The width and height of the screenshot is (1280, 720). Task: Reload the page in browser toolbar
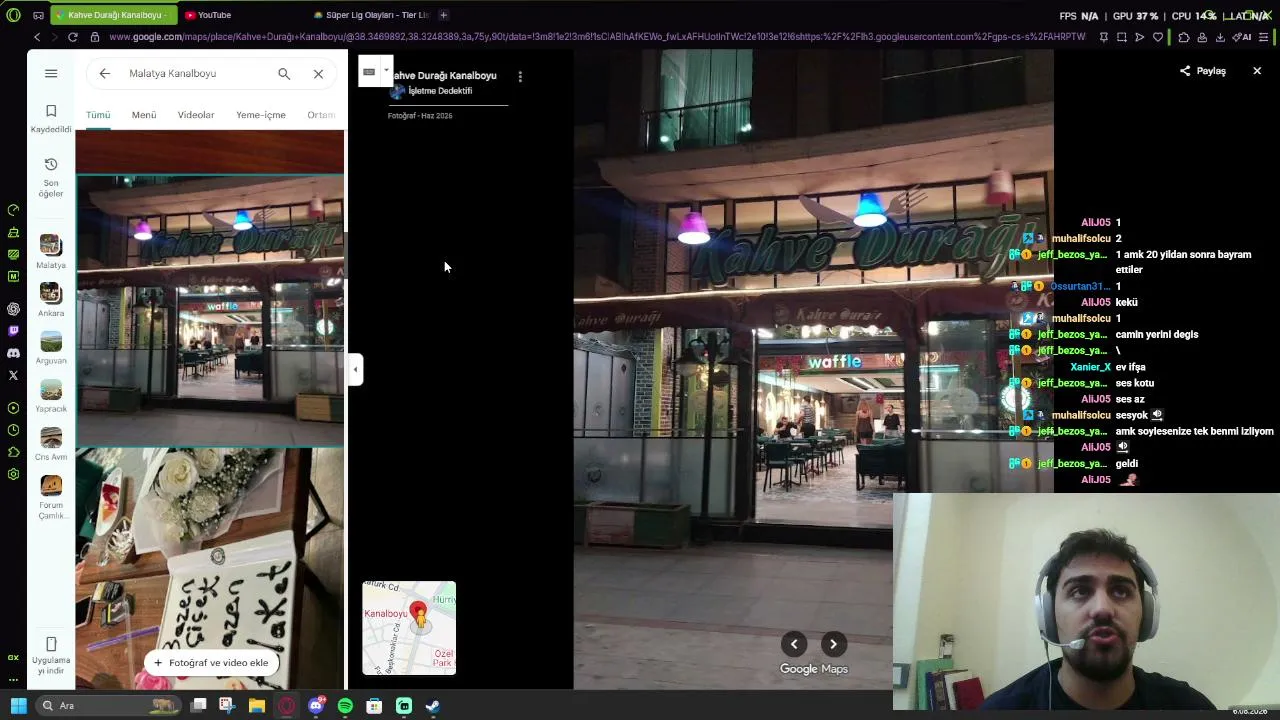point(73,37)
